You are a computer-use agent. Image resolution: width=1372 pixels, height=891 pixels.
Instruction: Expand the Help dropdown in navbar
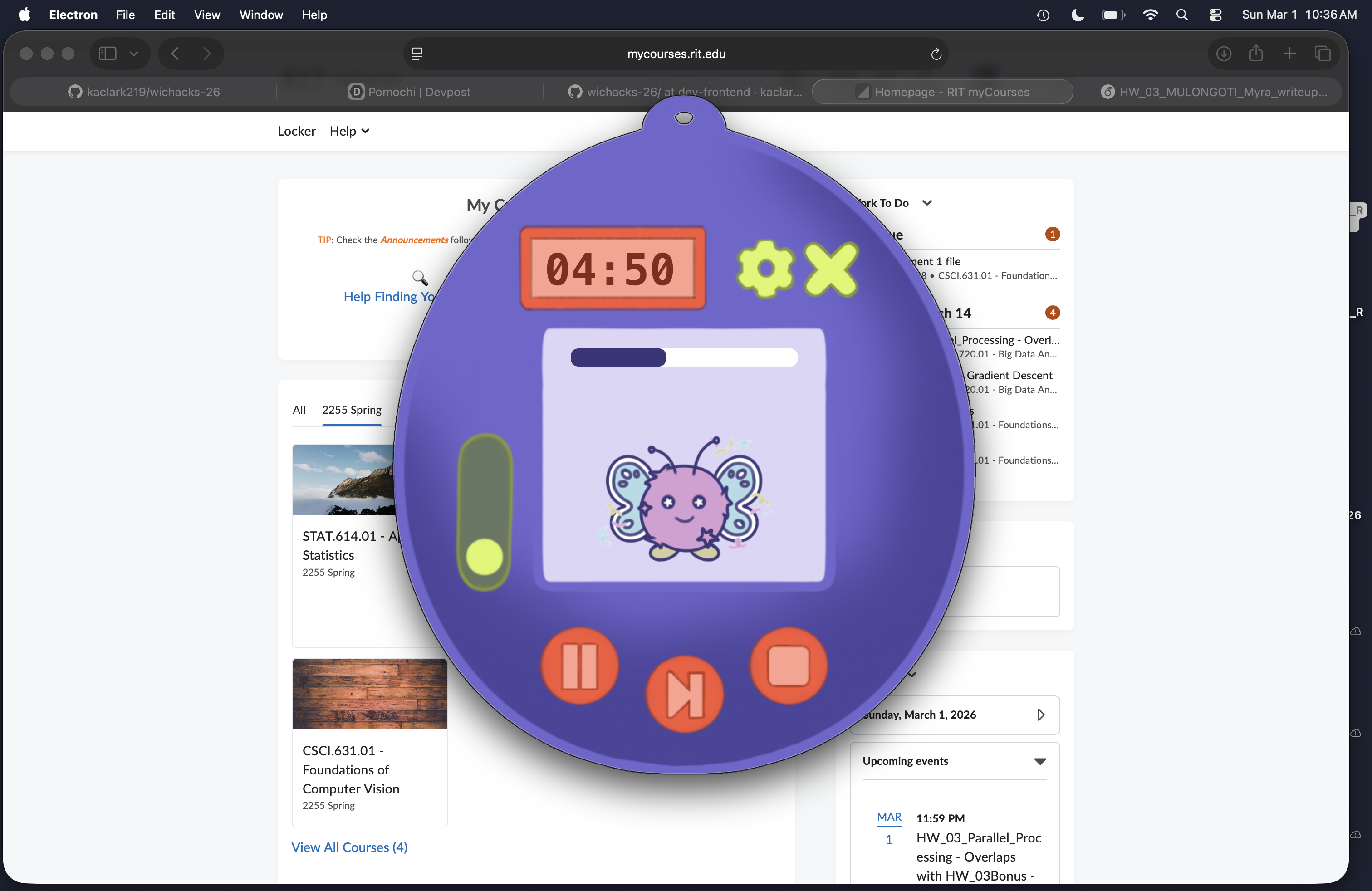(x=349, y=132)
